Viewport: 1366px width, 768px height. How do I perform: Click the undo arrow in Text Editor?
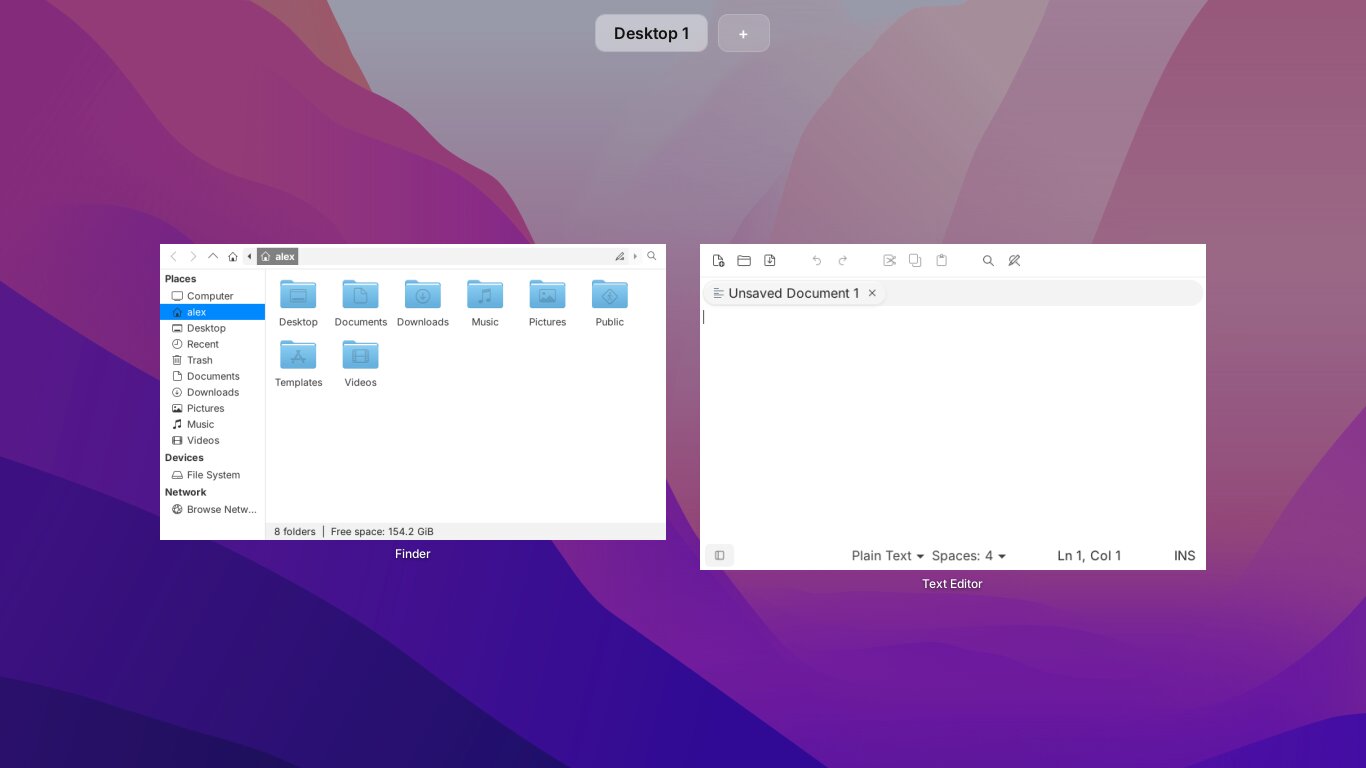(x=817, y=261)
